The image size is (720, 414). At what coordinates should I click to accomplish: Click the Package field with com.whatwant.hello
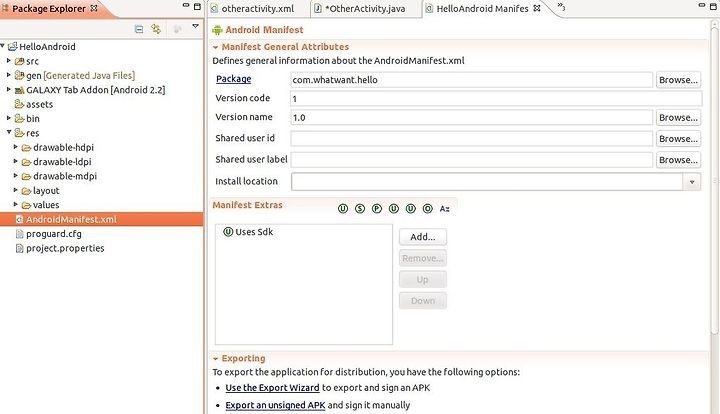471,80
